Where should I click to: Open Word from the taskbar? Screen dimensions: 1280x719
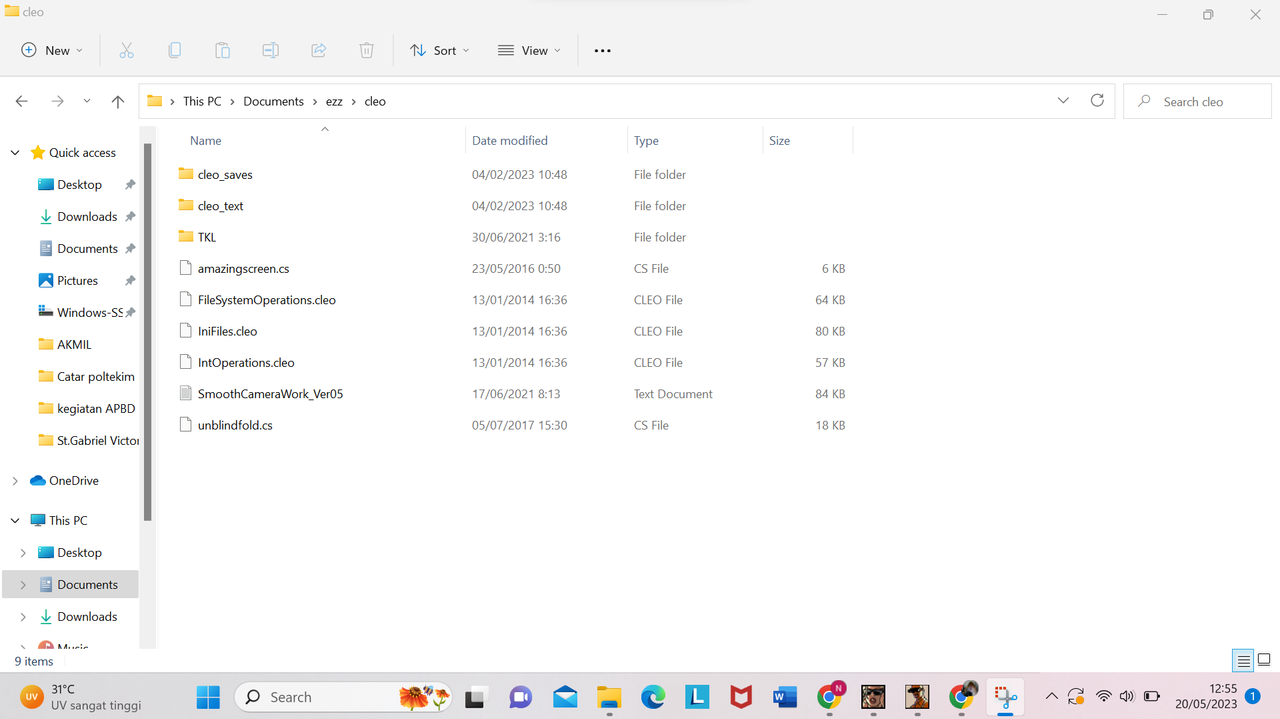(785, 696)
